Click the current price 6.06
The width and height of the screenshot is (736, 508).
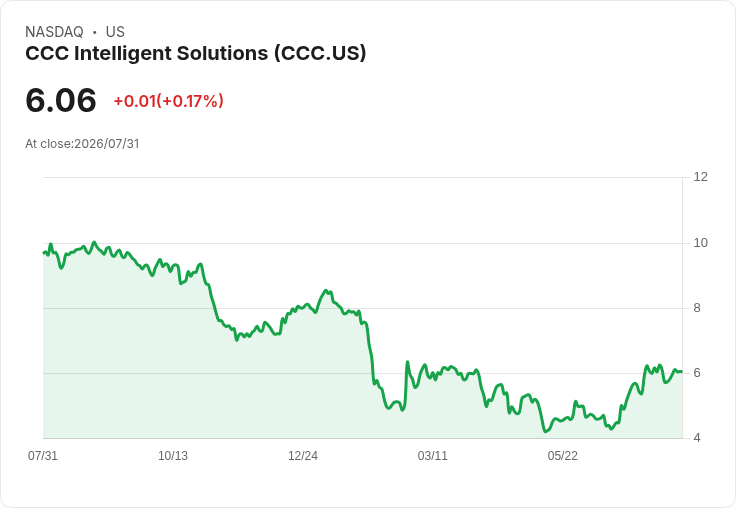coord(61,100)
